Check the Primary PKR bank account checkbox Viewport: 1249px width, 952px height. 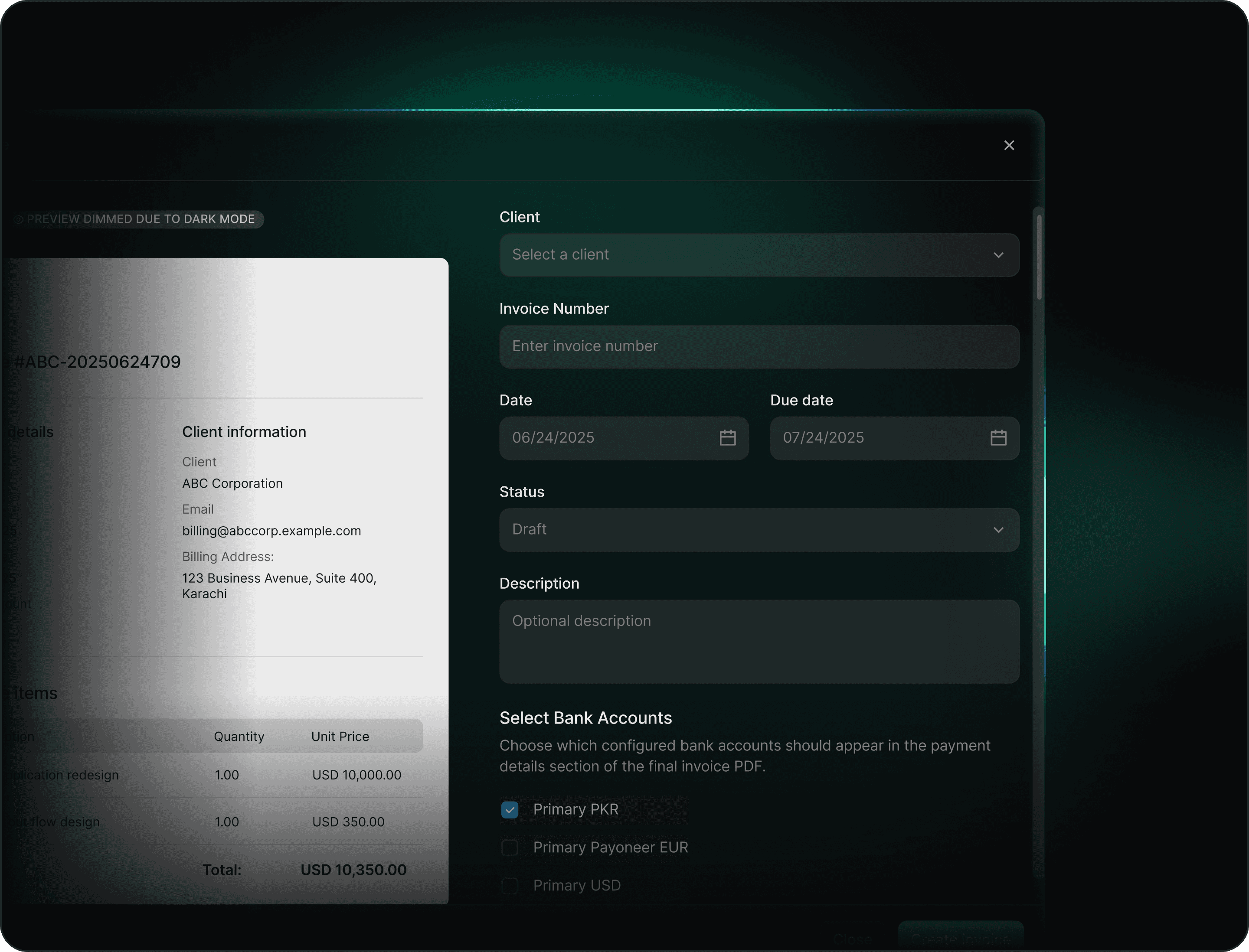pos(510,810)
